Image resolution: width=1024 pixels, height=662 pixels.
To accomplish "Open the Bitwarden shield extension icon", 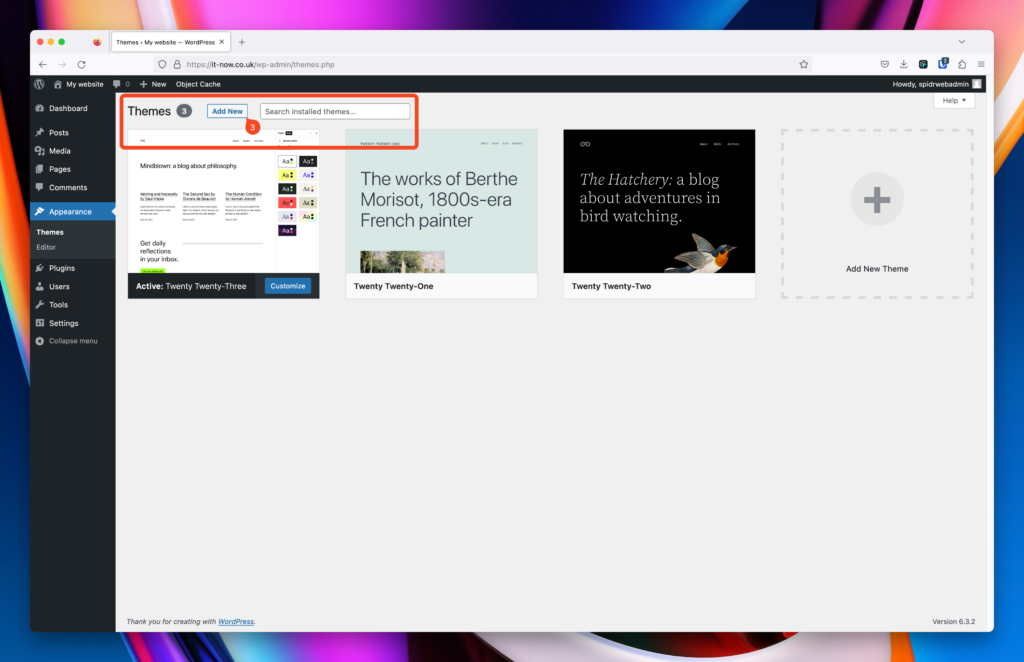I will pyautogui.click(x=942, y=64).
